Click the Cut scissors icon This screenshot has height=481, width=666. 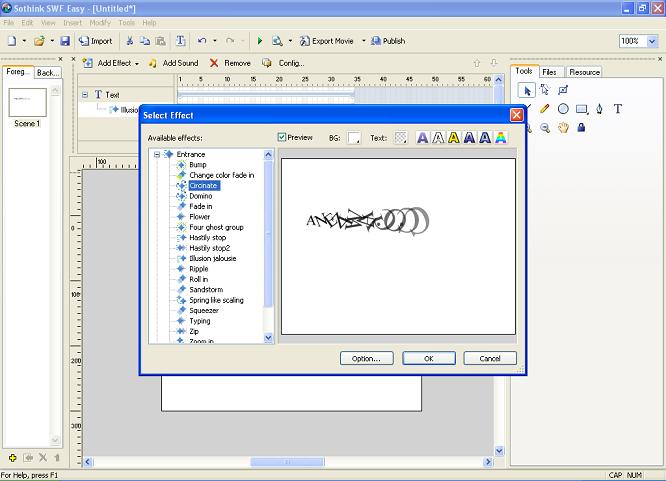[x=130, y=41]
